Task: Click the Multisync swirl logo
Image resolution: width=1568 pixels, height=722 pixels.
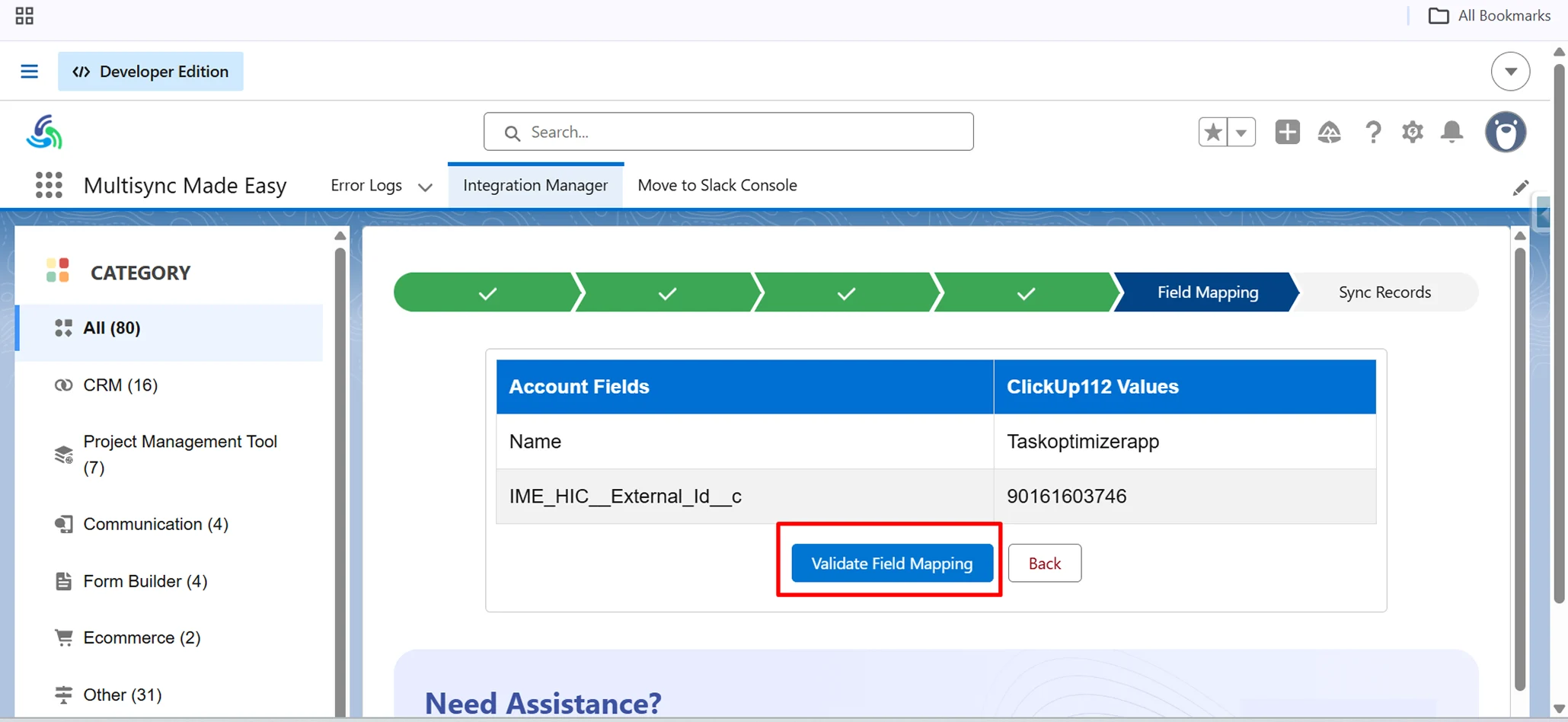Action: [44, 132]
